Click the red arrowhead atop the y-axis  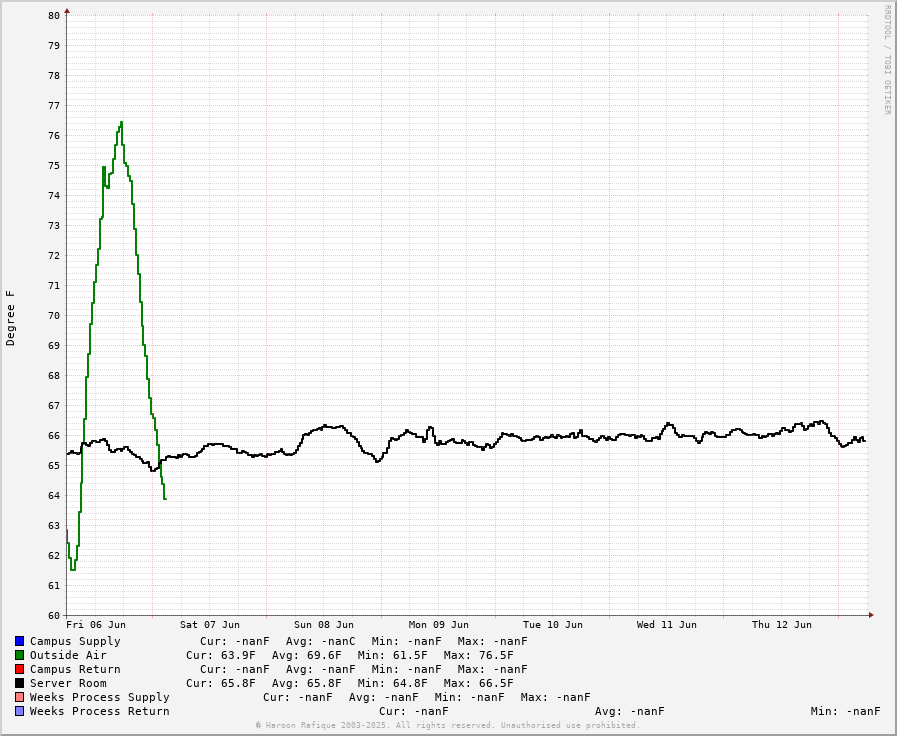click(67, 11)
